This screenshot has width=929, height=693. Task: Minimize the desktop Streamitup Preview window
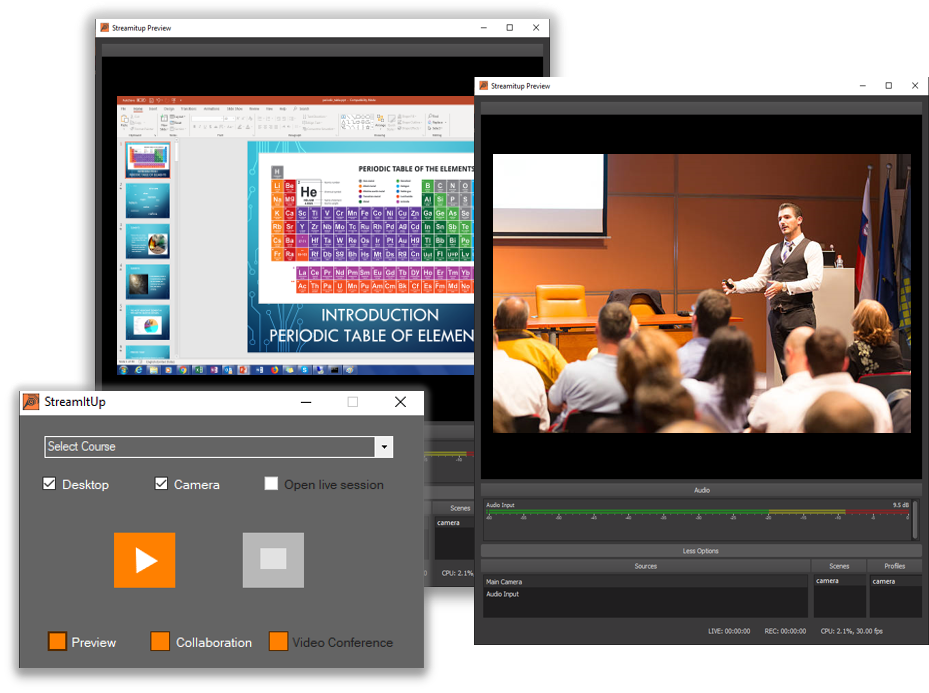click(483, 28)
